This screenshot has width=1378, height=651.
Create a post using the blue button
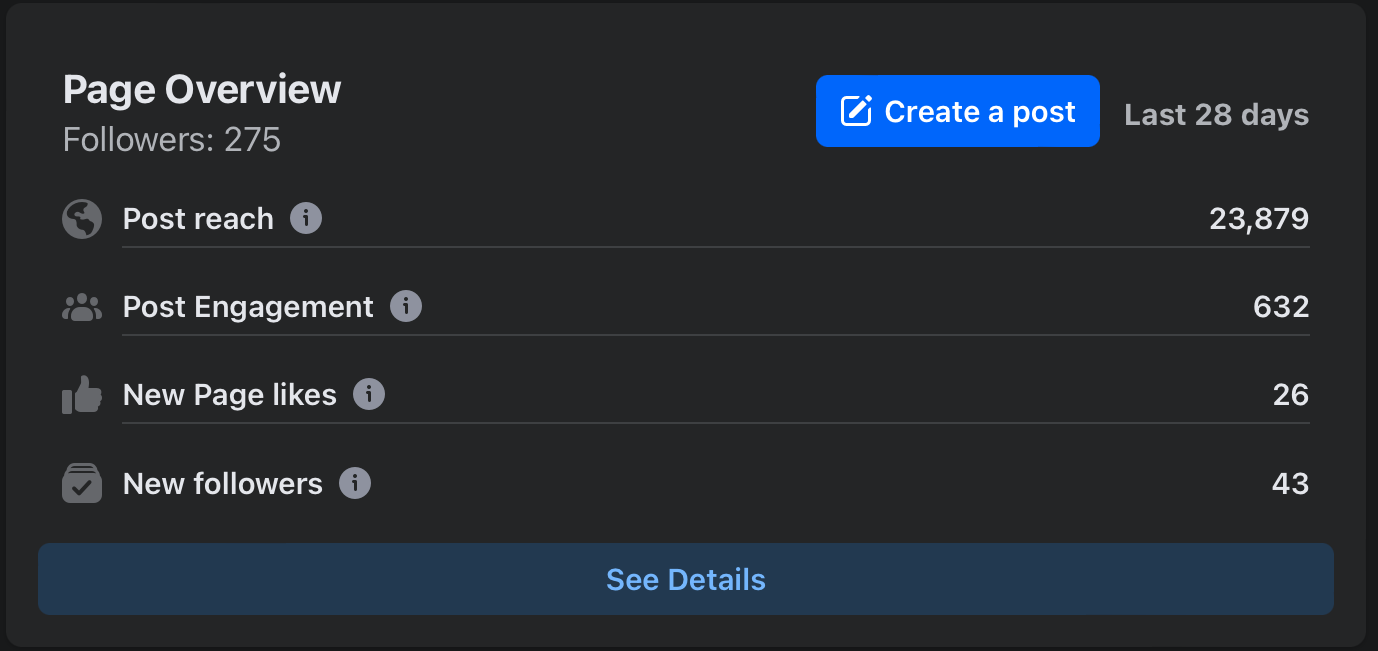(958, 111)
